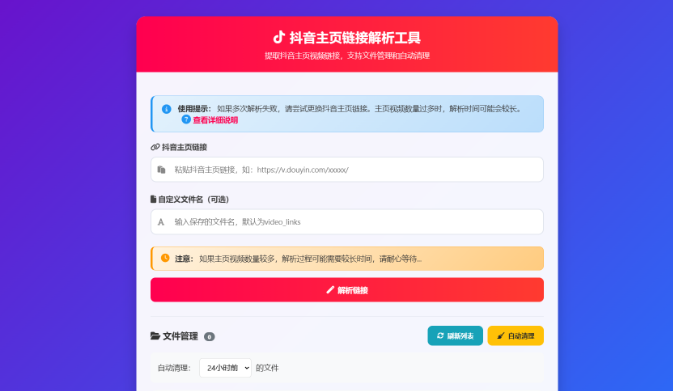Open the 查看详细说明 link
This screenshot has height=391, width=673.
click(x=215, y=120)
